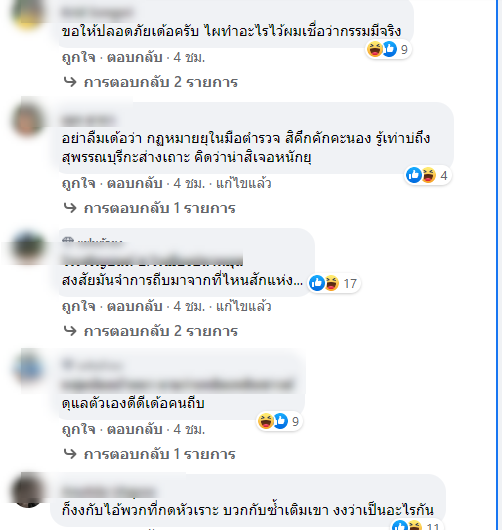Image resolution: width=502 pixels, height=530 pixels.
Task: Open avatar of the กฏหมายยุในมือตำรวจ comment author
Action: coord(28,119)
